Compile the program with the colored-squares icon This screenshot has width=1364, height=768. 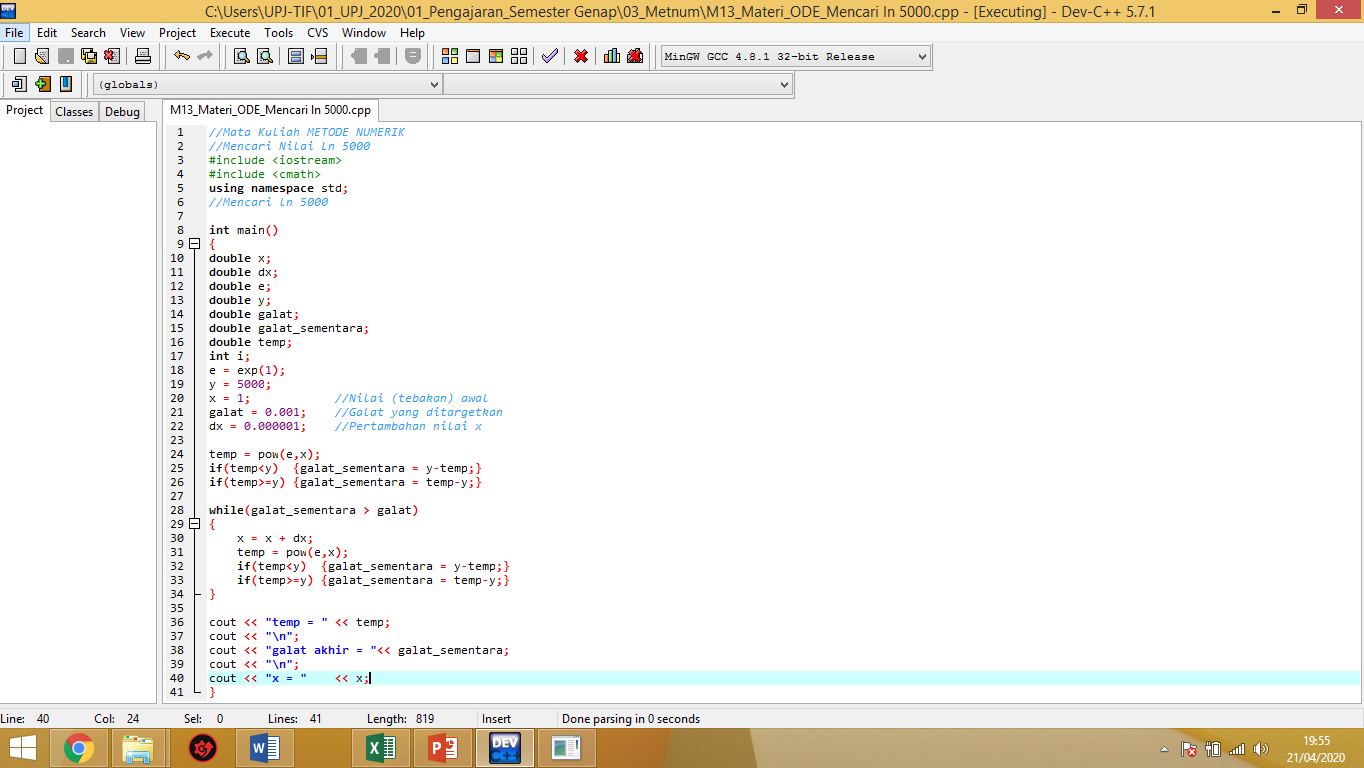pyautogui.click(x=449, y=56)
